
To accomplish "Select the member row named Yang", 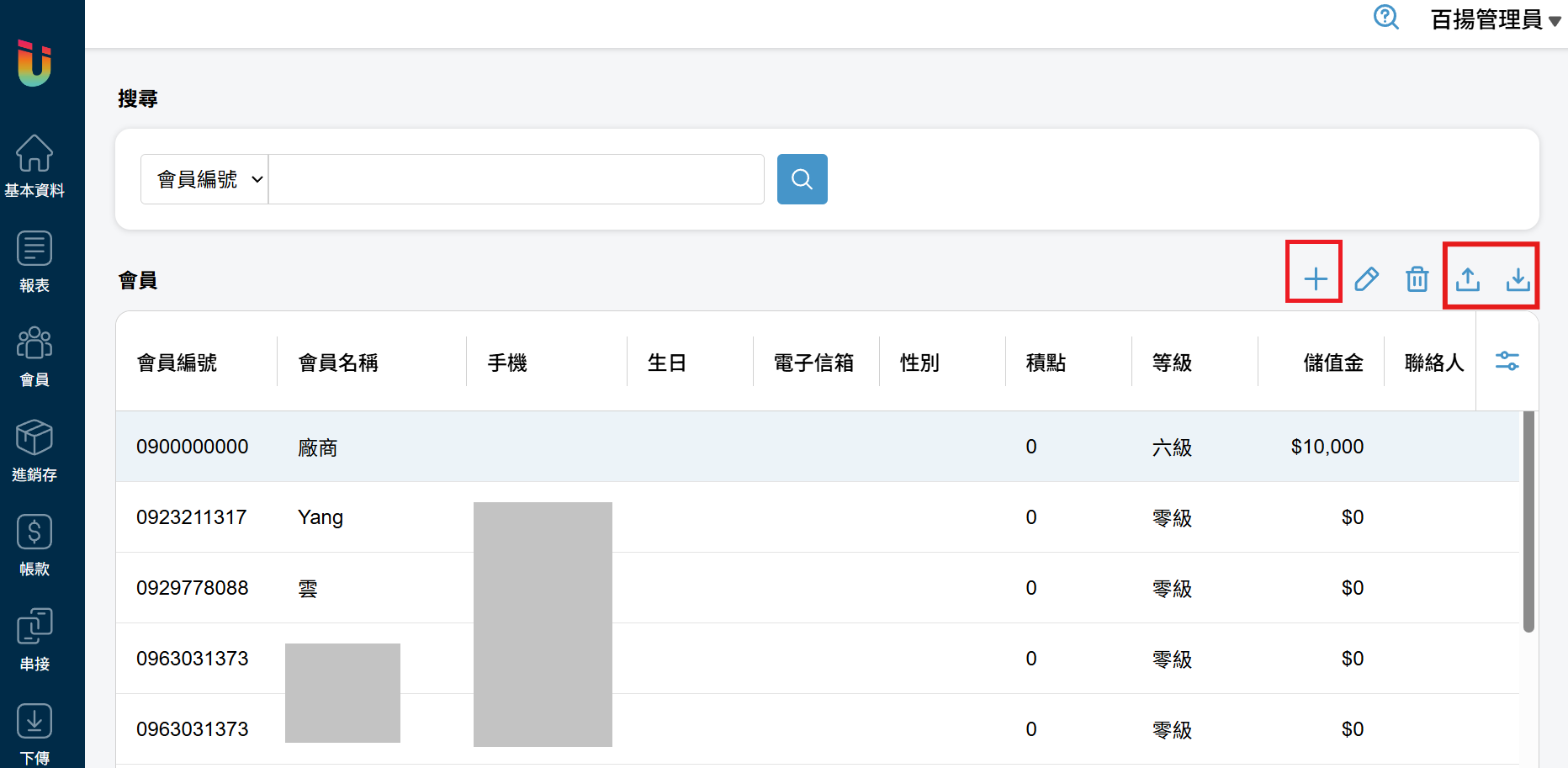I will (320, 517).
